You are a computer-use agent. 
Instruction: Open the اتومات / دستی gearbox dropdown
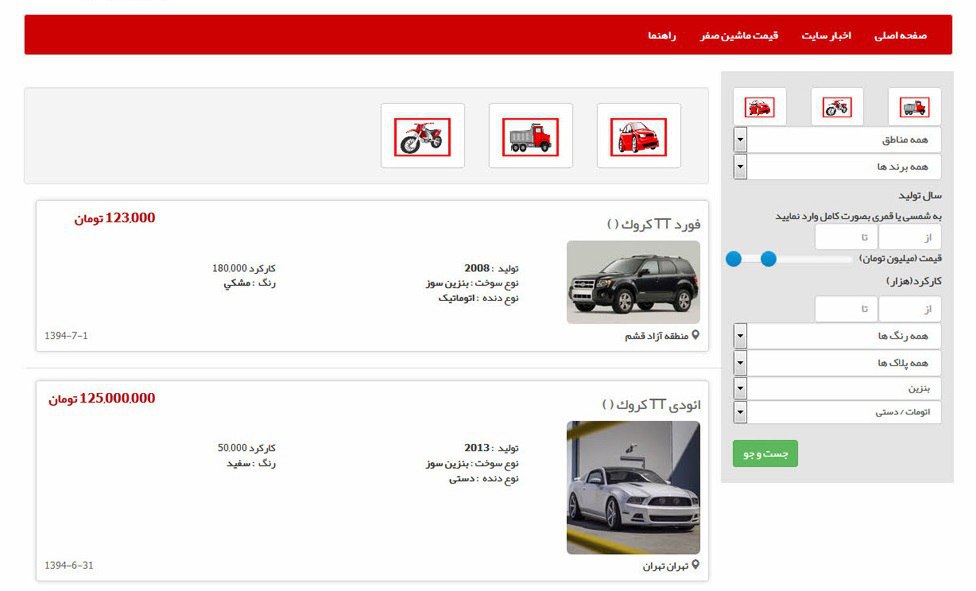837,412
